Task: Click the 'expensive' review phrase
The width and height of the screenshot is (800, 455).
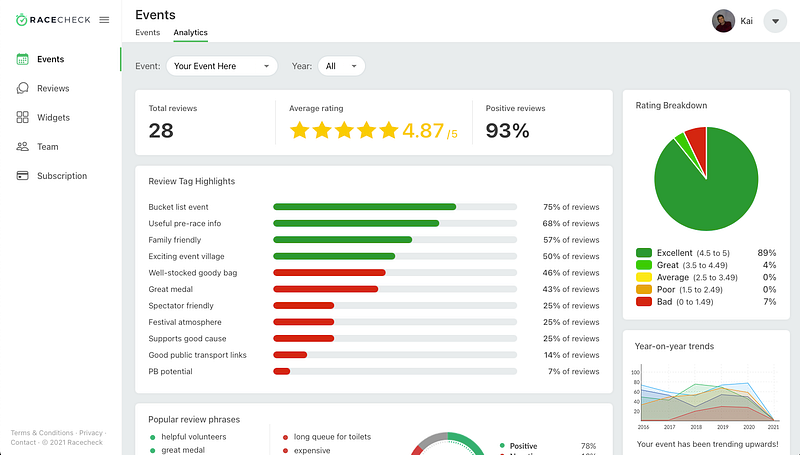Action: 312,450
